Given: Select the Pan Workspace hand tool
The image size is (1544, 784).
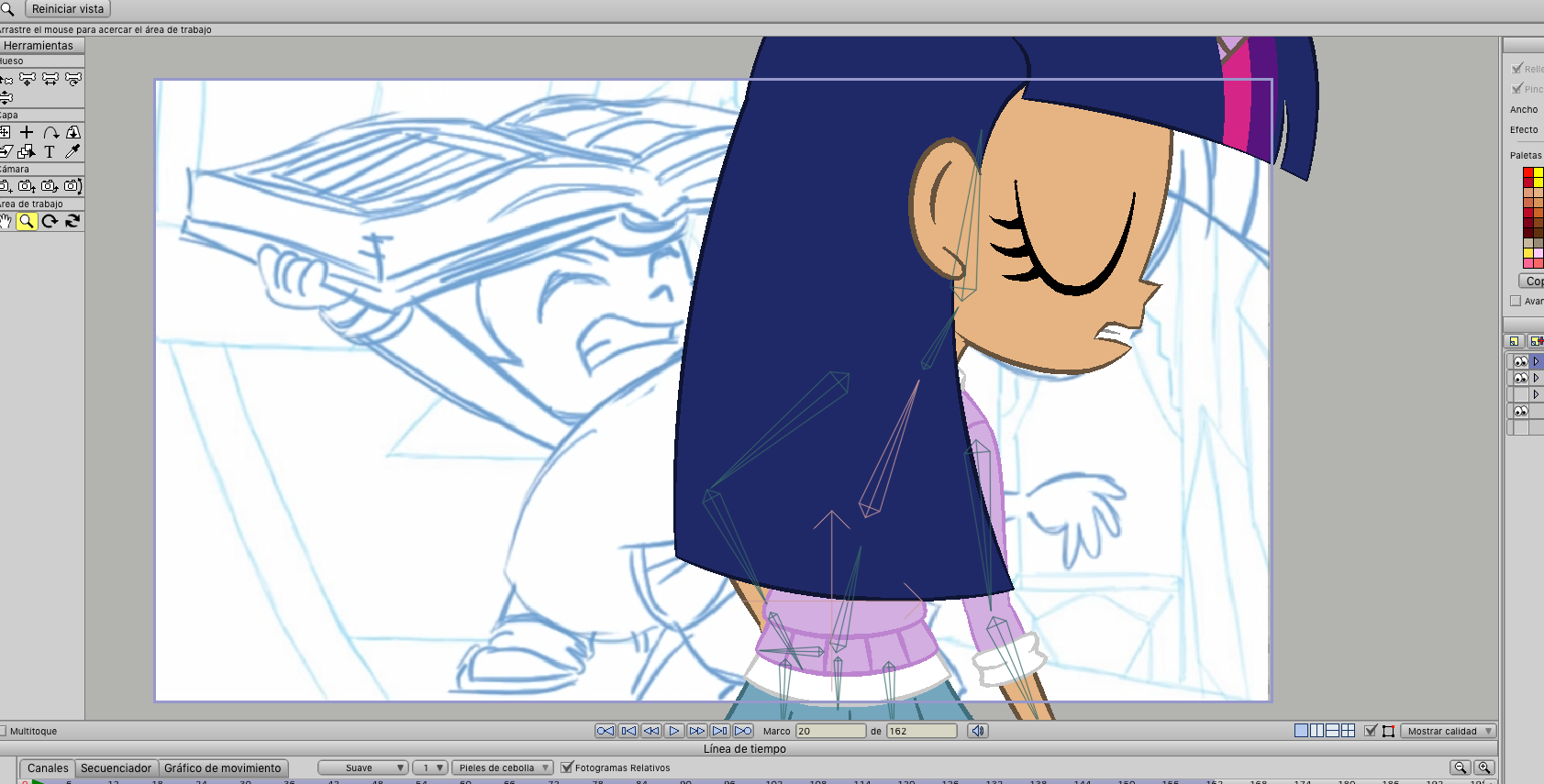Looking at the screenshot, I should tap(6, 221).
